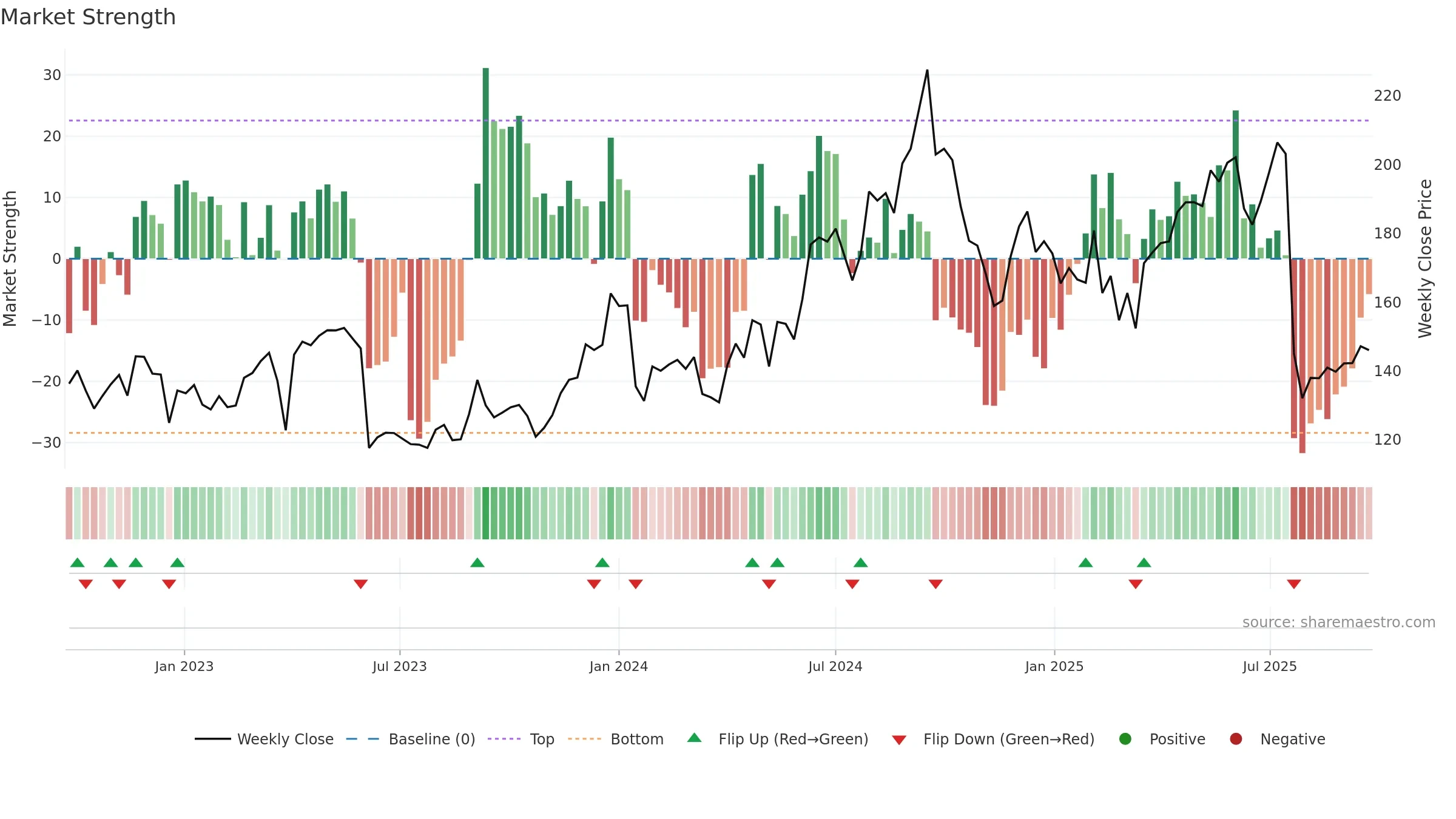The height and width of the screenshot is (819, 1456).
Task: Click the weekly close price peak near 227
Action: pyautogui.click(x=927, y=71)
